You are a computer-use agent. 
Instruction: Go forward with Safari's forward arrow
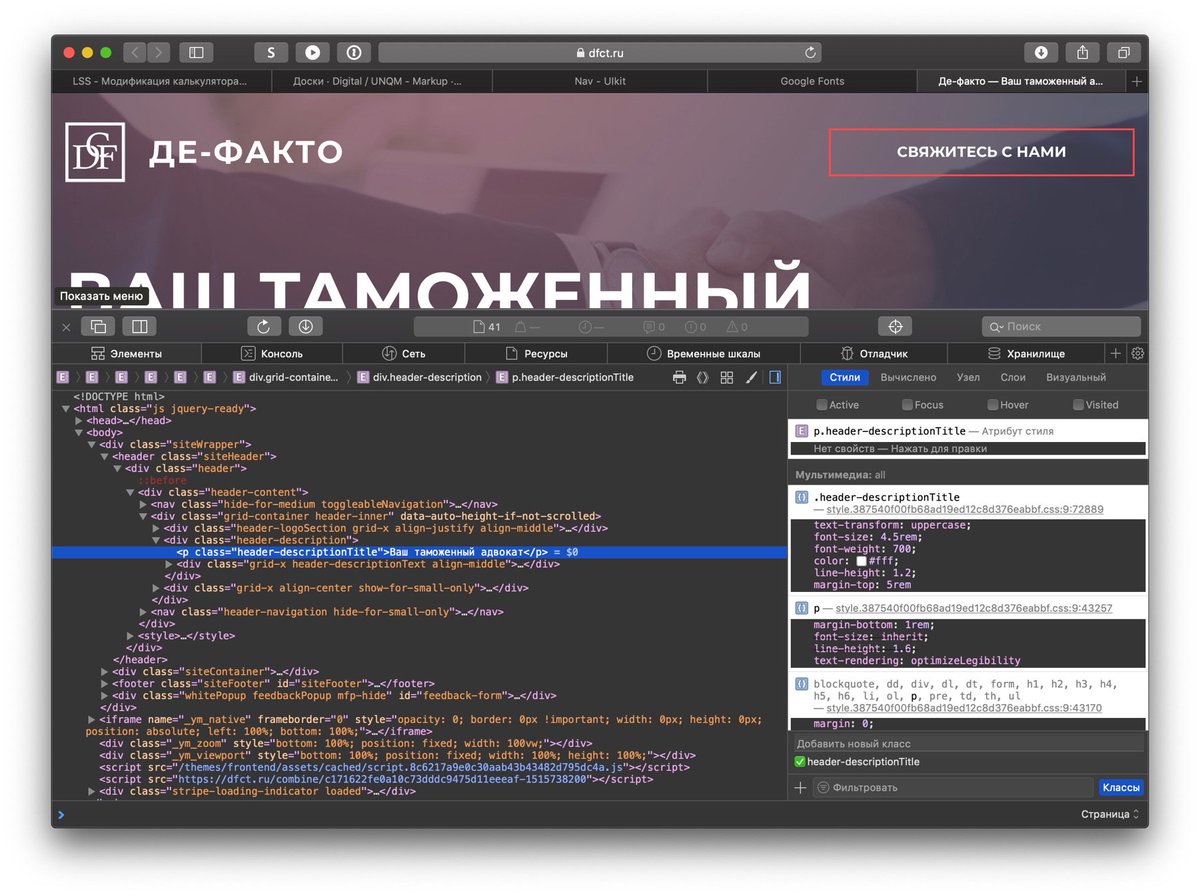click(159, 52)
